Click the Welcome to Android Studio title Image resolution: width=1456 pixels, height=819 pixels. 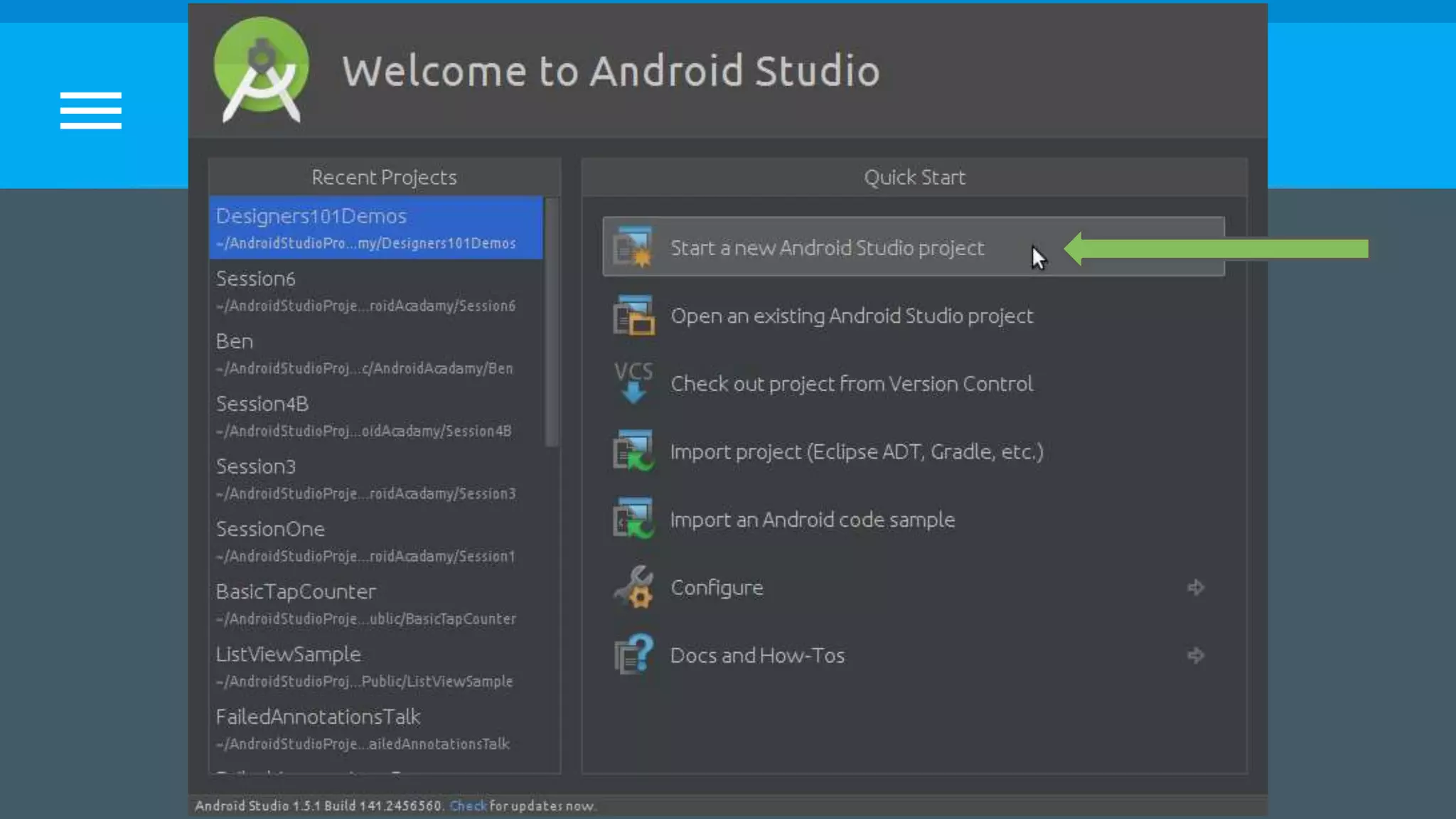pos(611,70)
